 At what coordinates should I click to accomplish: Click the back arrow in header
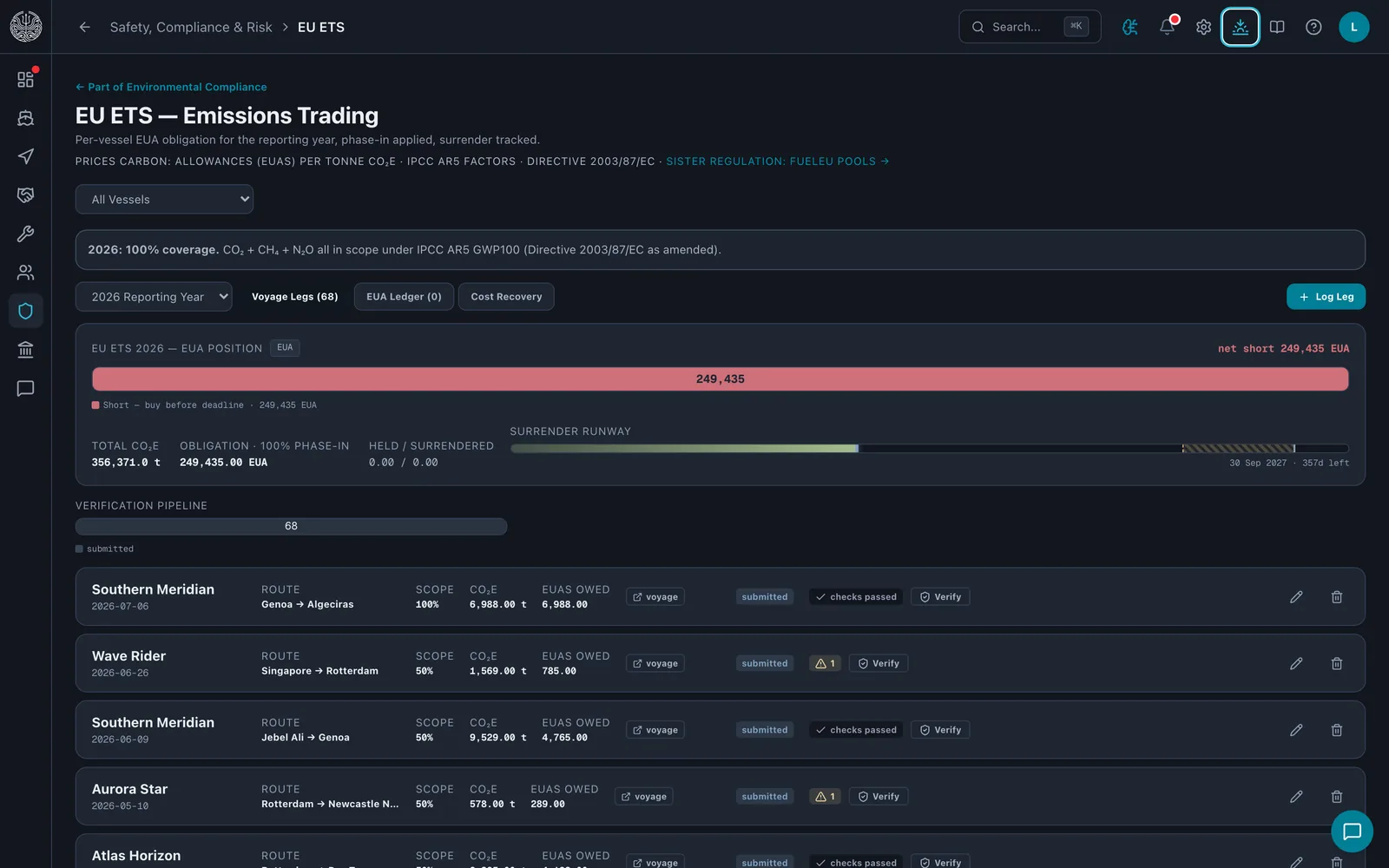84,27
